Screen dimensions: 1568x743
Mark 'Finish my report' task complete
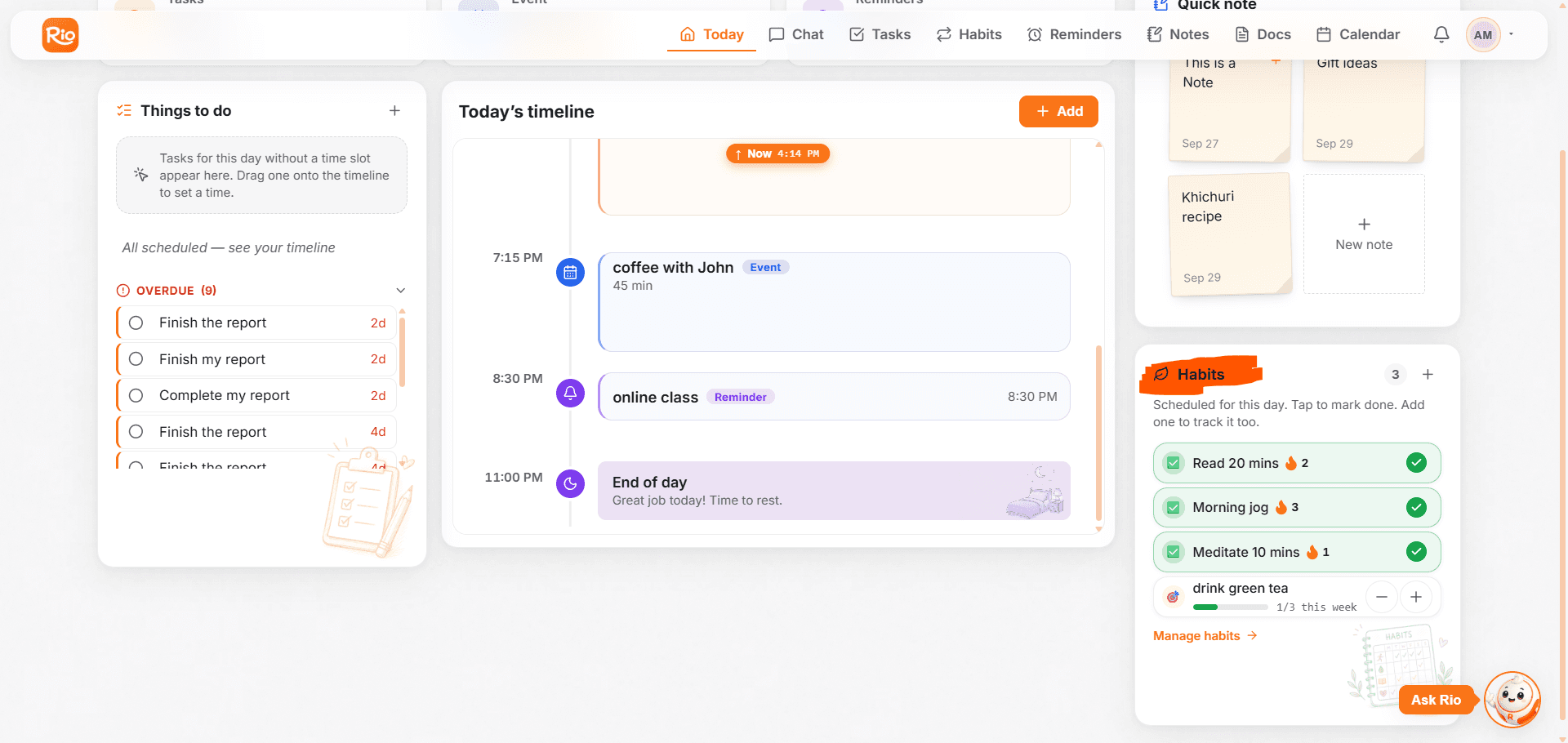pyautogui.click(x=136, y=359)
